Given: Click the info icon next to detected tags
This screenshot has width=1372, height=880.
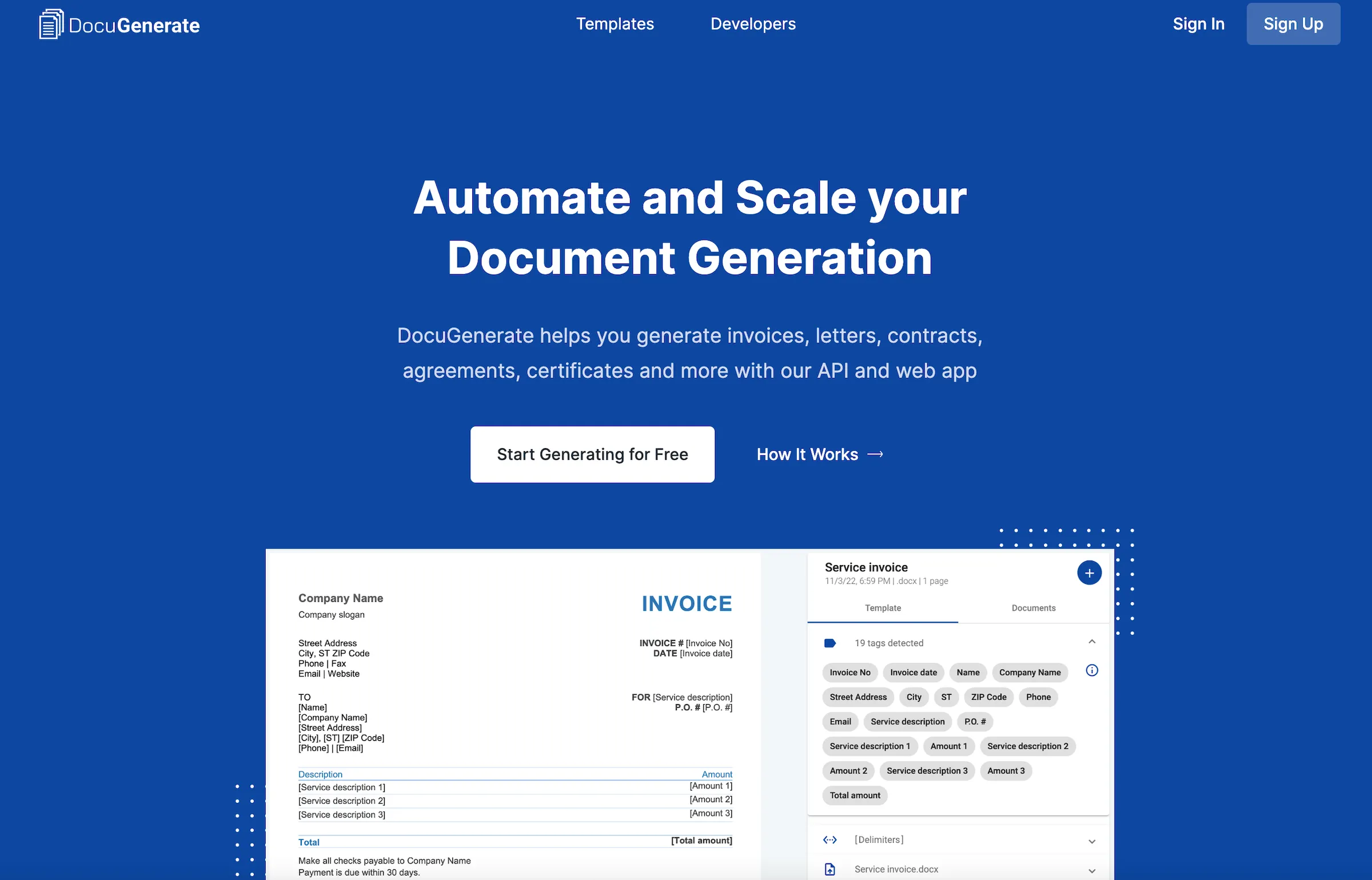Looking at the screenshot, I should tap(1092, 671).
